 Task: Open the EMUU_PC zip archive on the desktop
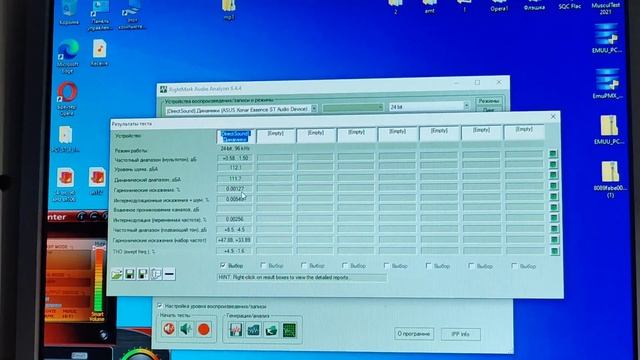[x=608, y=130]
